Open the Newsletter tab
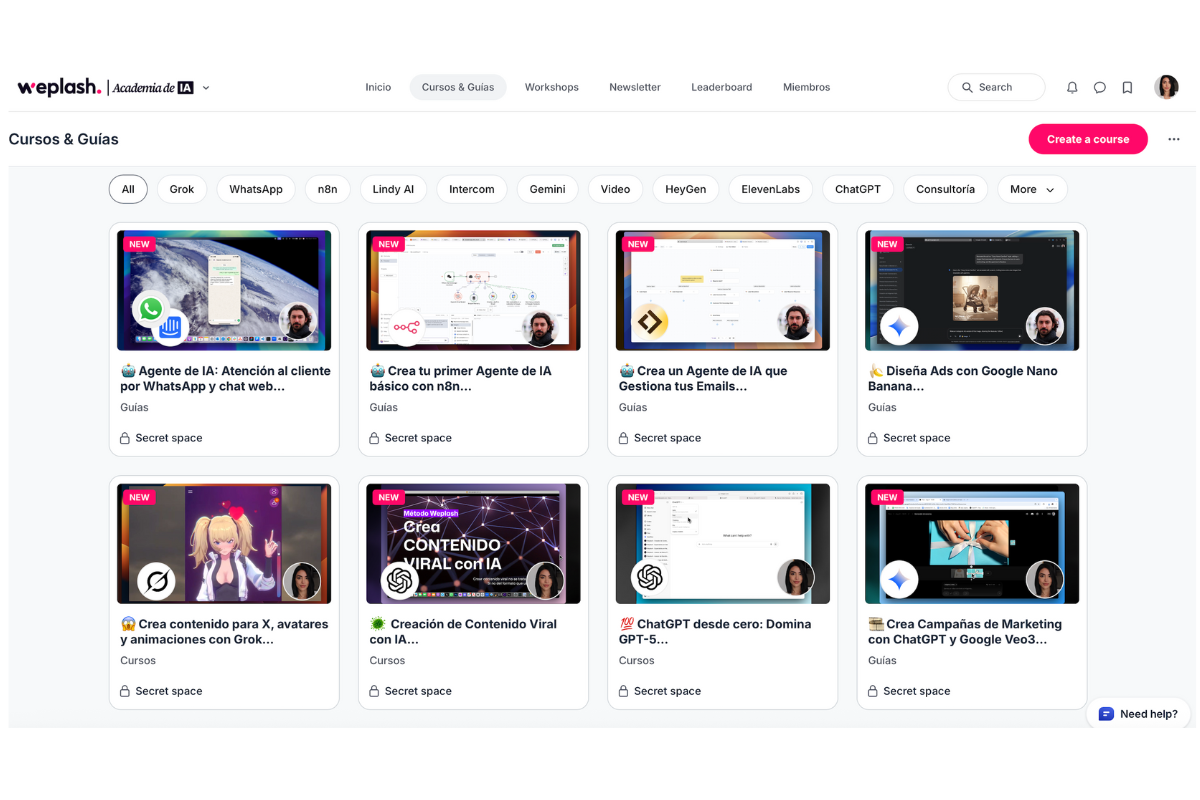 (x=635, y=87)
